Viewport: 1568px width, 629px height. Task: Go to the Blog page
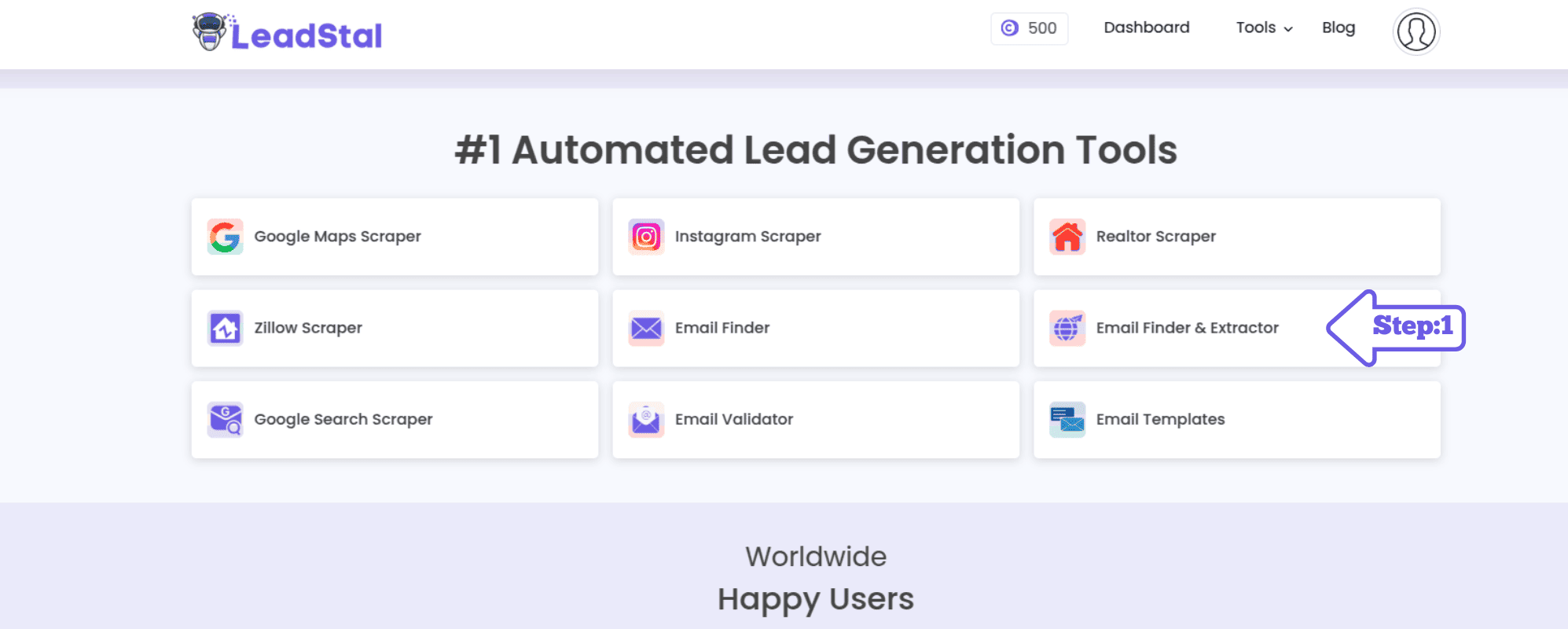[x=1338, y=28]
